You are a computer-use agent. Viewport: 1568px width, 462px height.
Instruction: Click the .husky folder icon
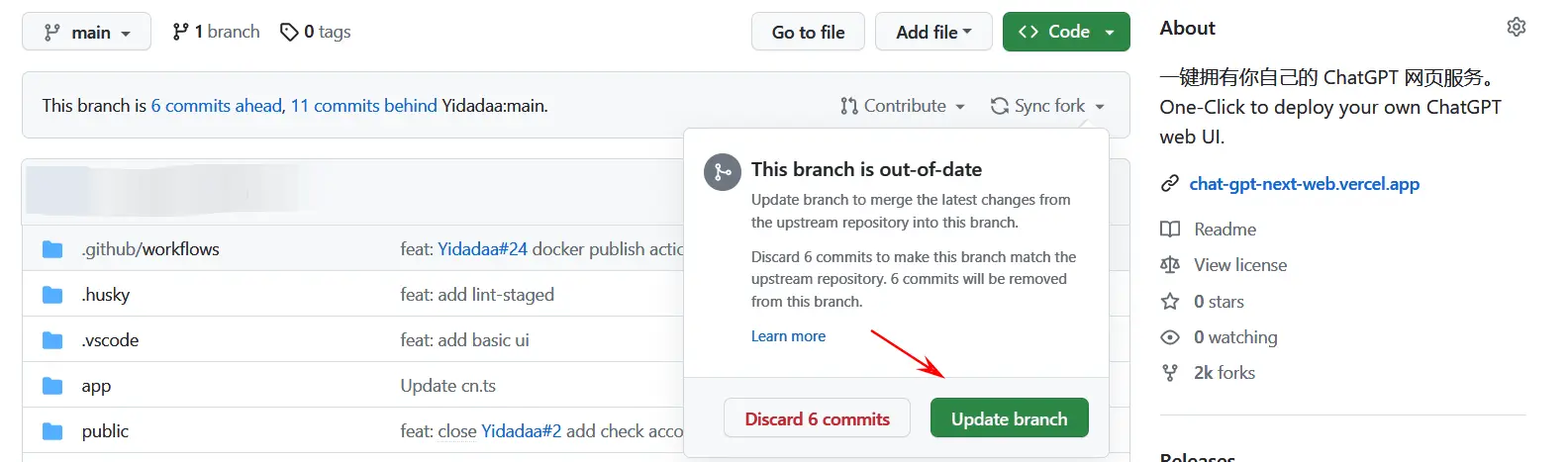(52, 295)
